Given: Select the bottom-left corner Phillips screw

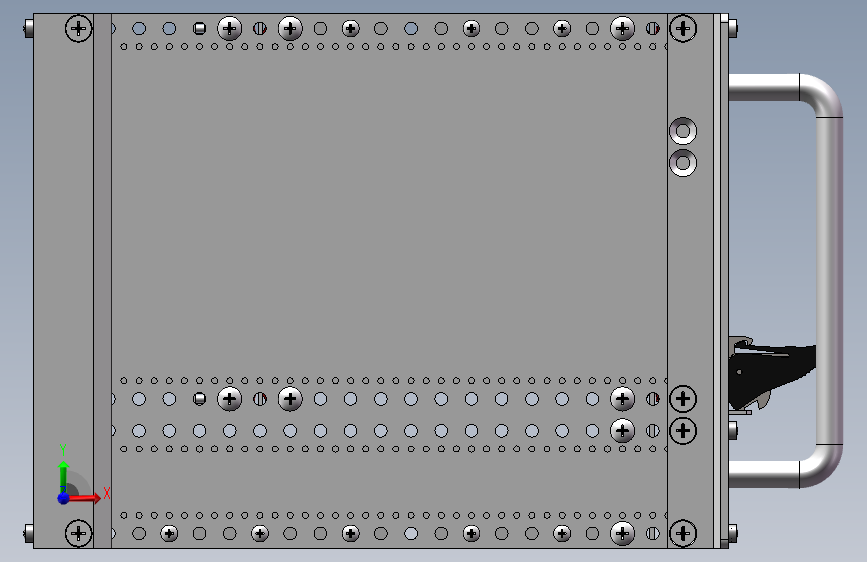Looking at the screenshot, I should pos(79,533).
